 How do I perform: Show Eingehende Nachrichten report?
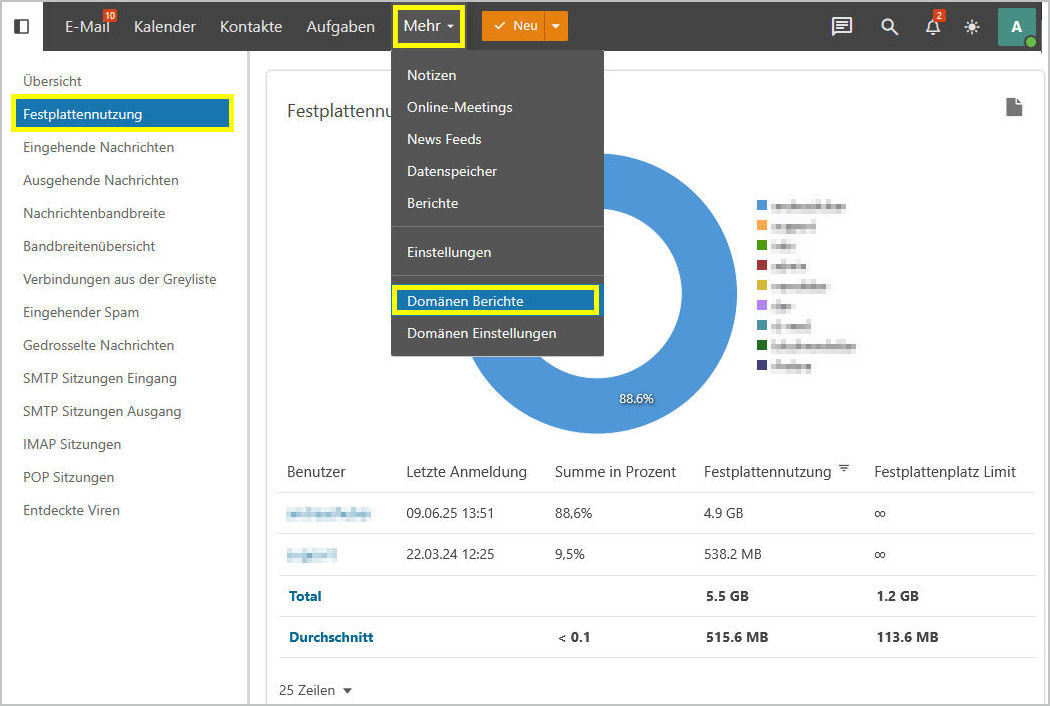tap(98, 147)
